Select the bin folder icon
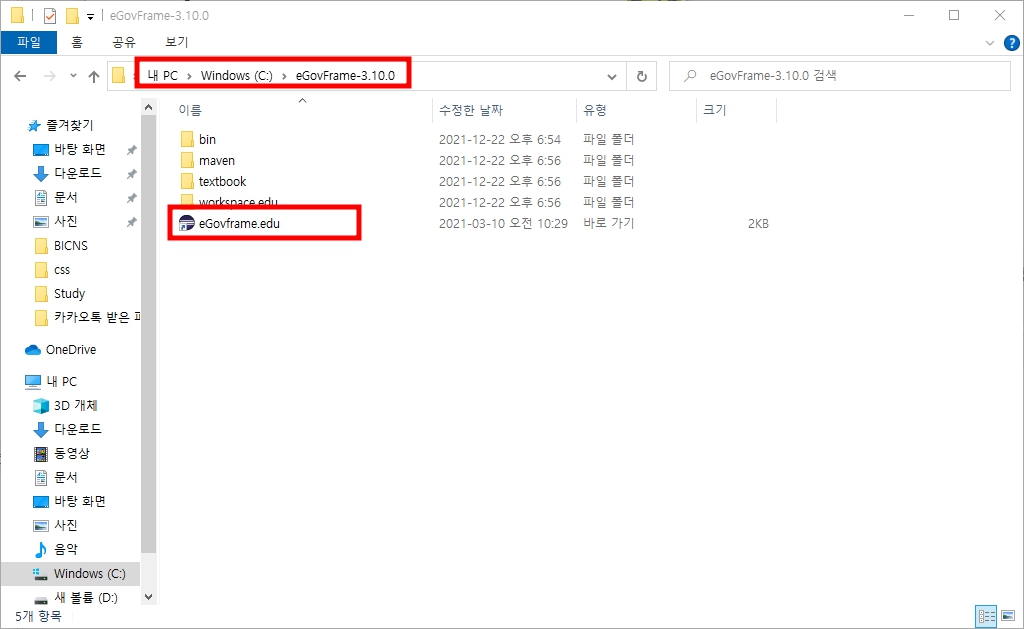The width and height of the screenshot is (1024, 629). click(187, 139)
